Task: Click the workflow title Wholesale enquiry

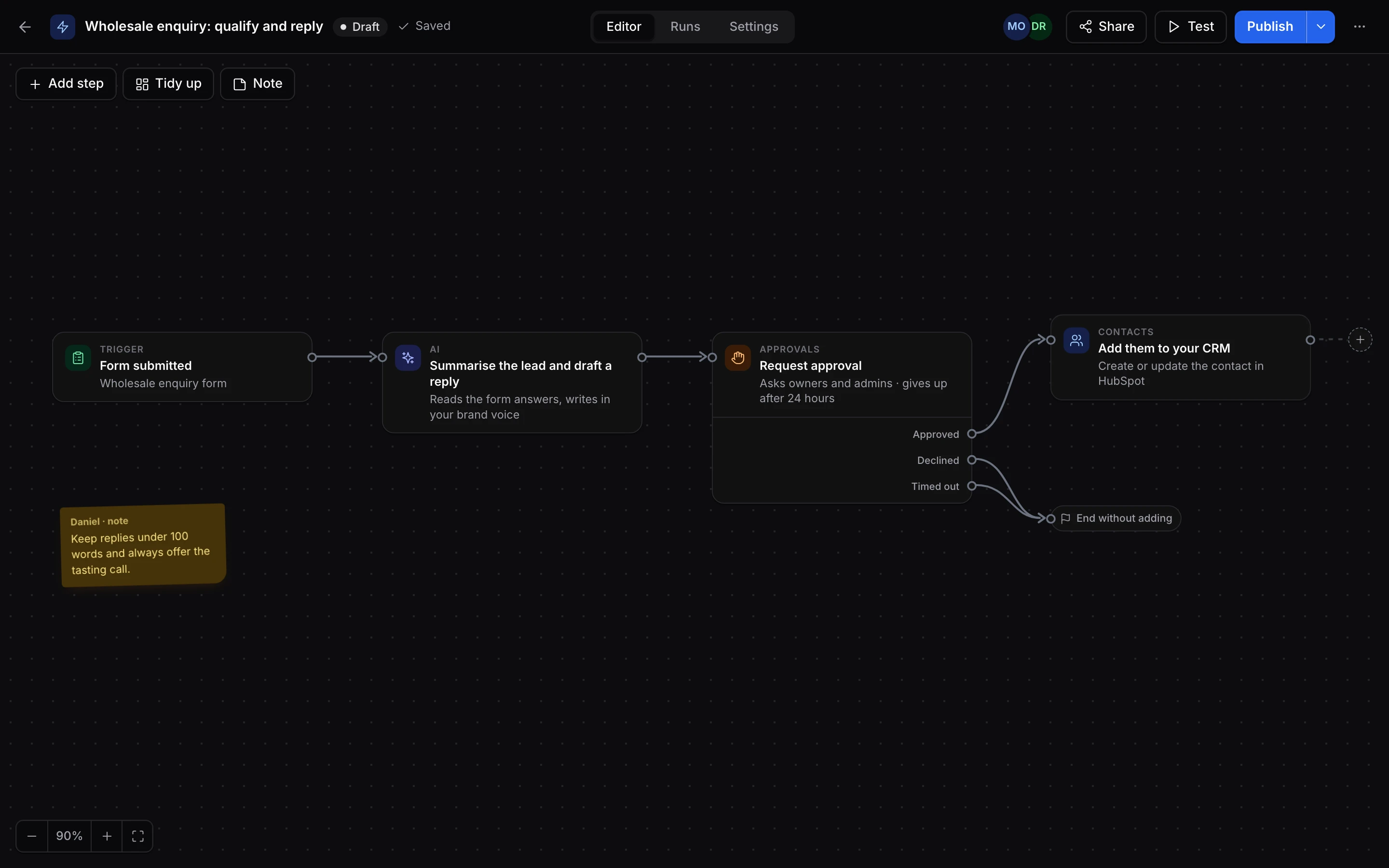Action: coord(204,27)
